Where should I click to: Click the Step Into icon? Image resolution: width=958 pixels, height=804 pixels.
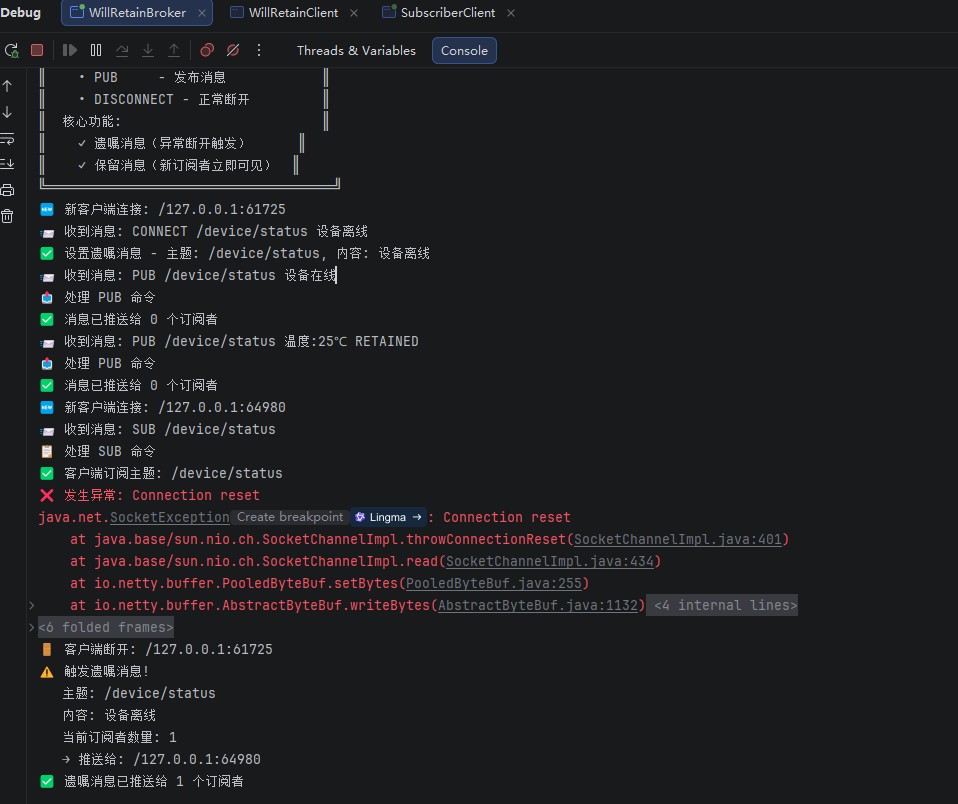(148, 50)
